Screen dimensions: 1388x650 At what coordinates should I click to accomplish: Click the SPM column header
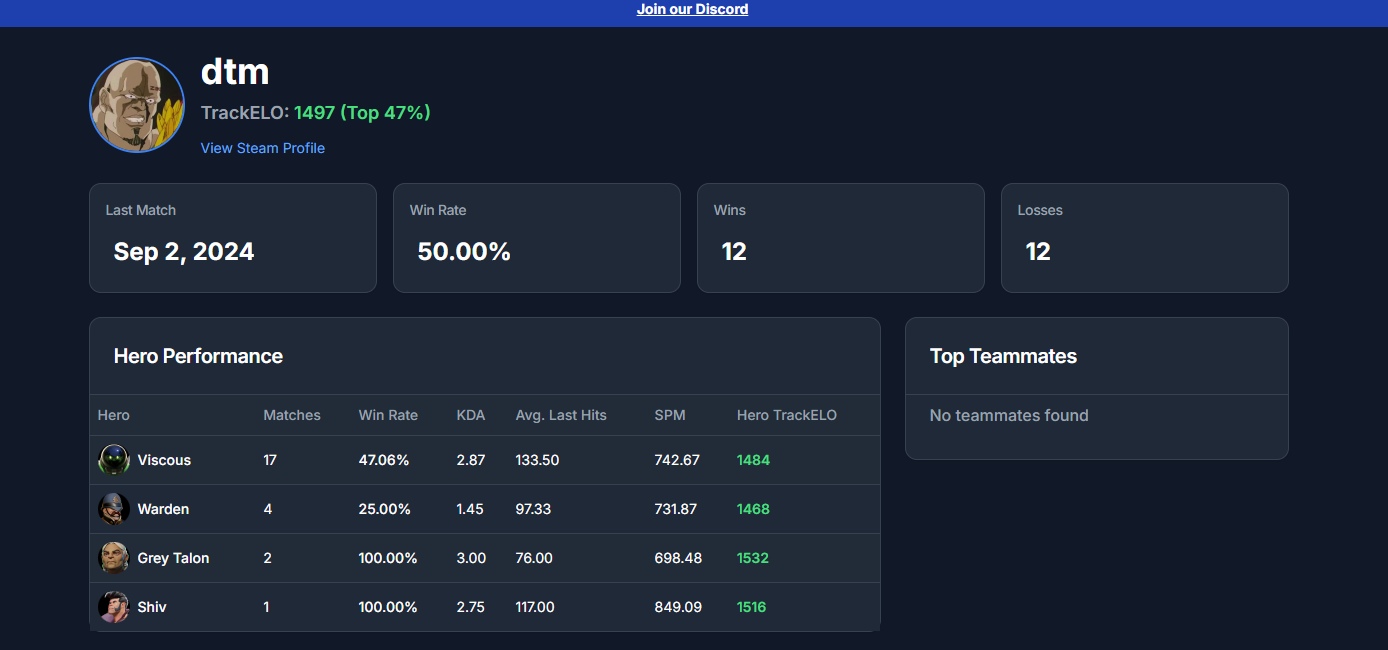[x=670, y=415]
